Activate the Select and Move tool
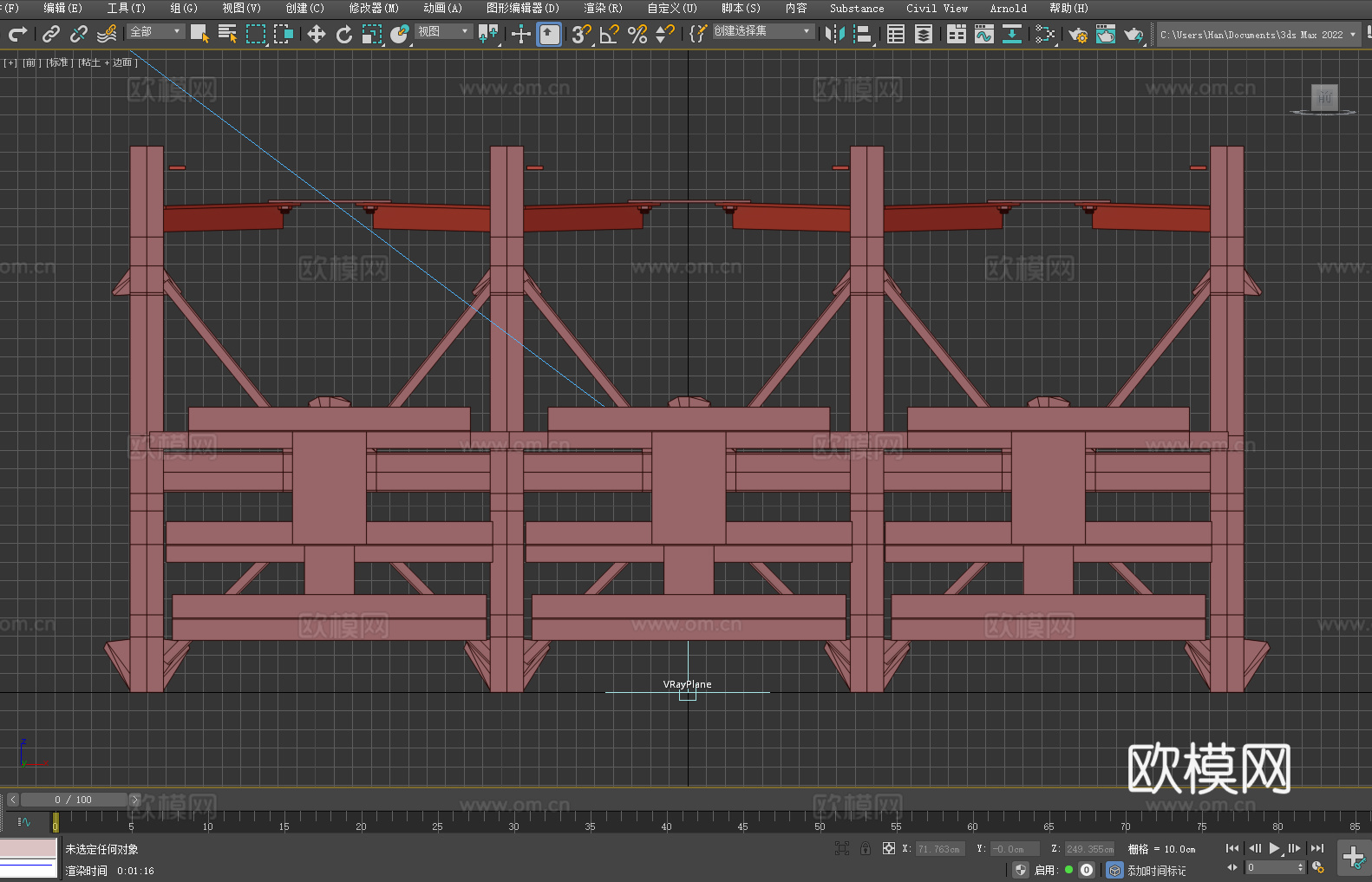Viewport: 1372px width, 882px height. point(317,34)
